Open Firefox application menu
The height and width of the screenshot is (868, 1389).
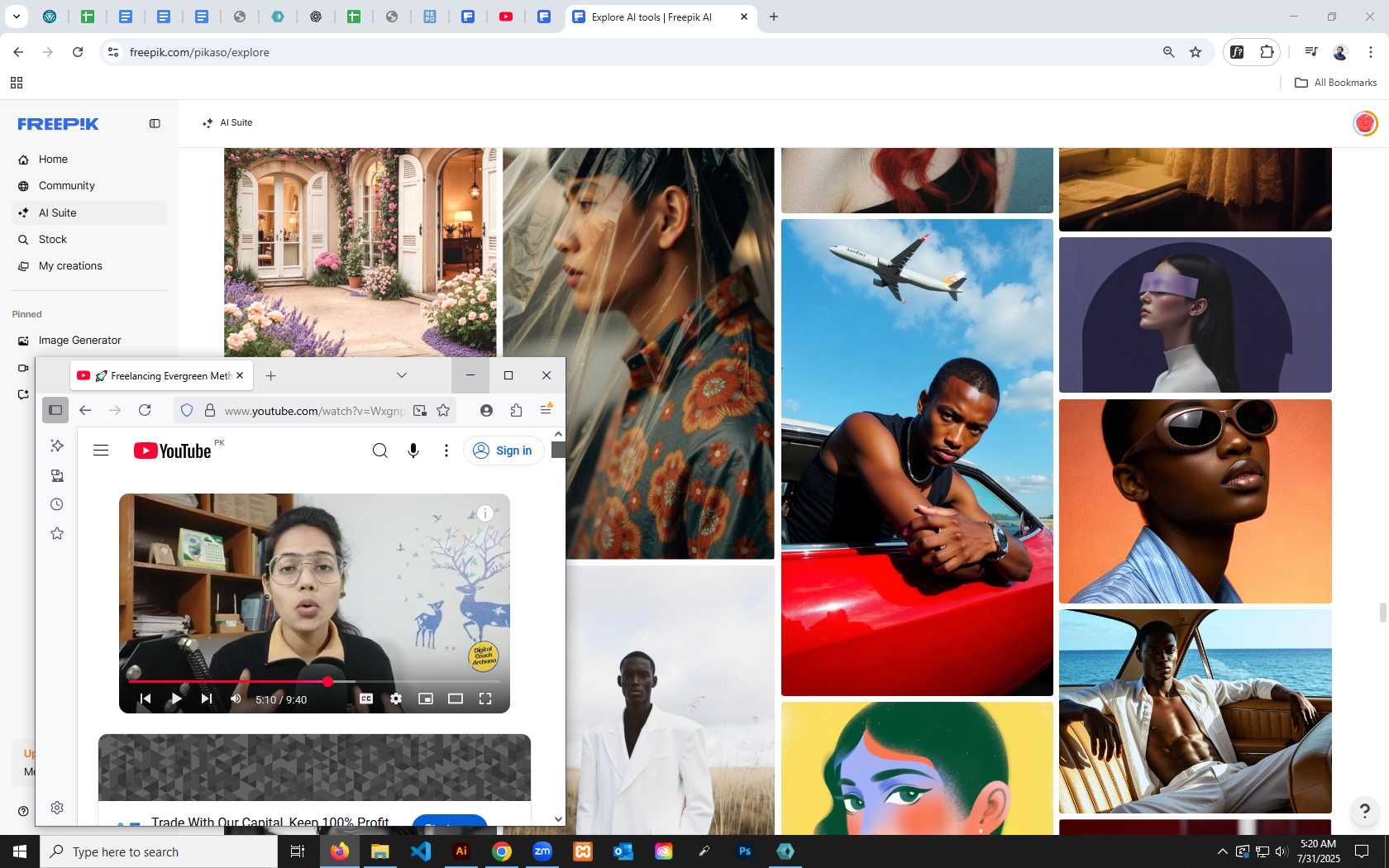coord(546,410)
